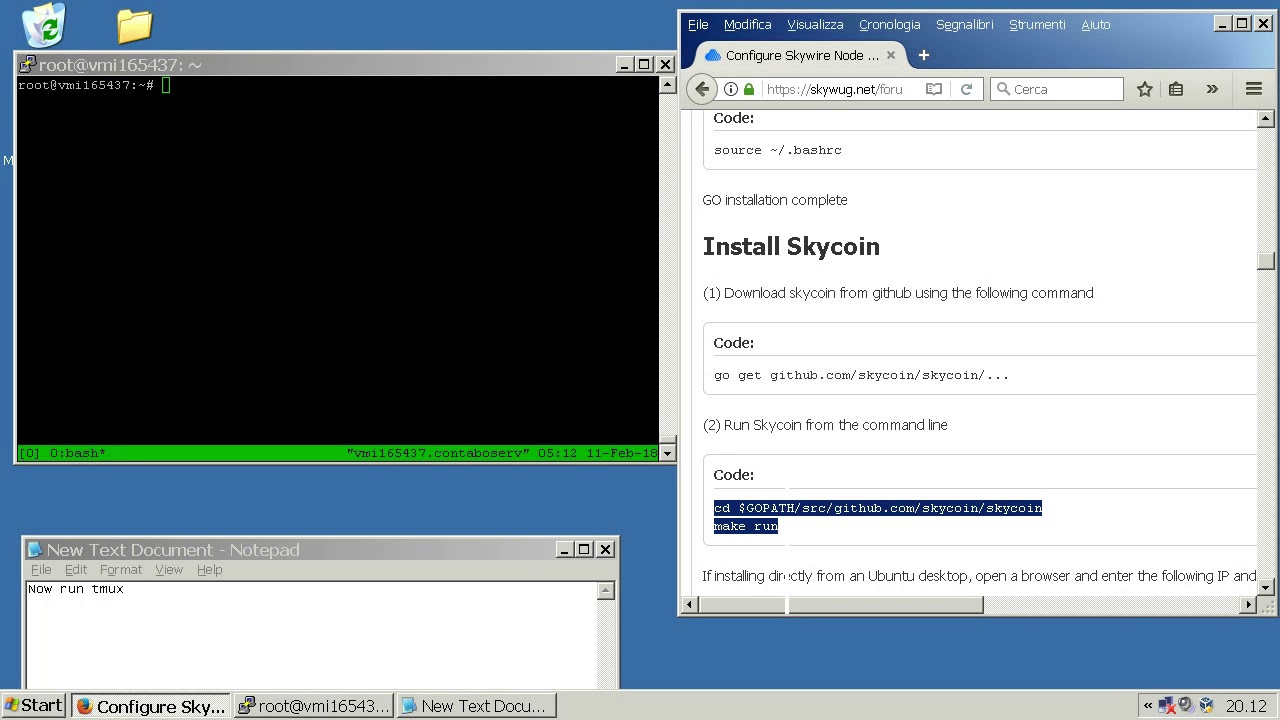The width and height of the screenshot is (1280, 720).
Task: Reload the page in Firefox
Action: pos(966,89)
